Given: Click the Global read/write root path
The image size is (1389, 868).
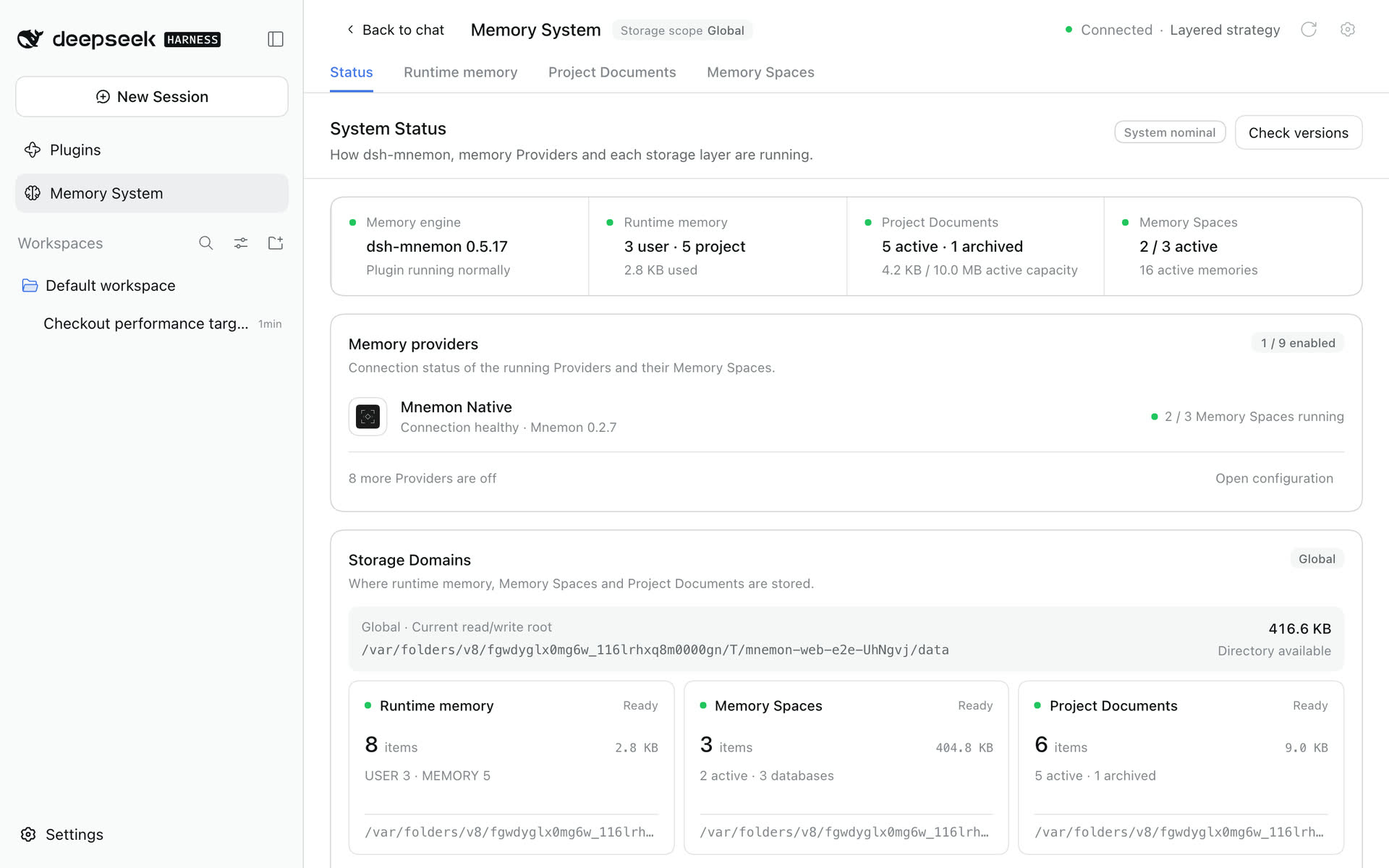Looking at the screenshot, I should [655, 650].
